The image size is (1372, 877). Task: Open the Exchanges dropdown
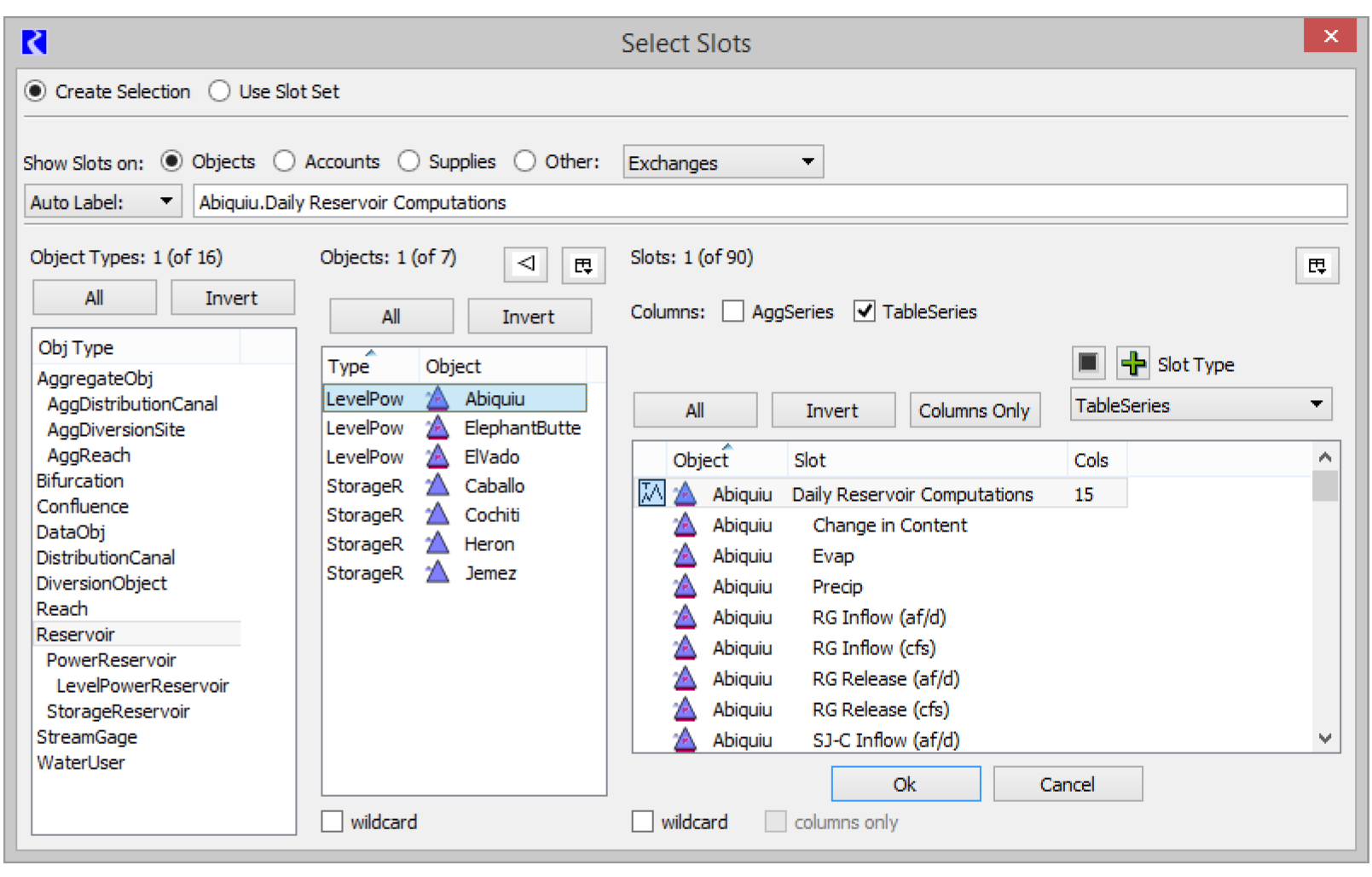(x=722, y=162)
